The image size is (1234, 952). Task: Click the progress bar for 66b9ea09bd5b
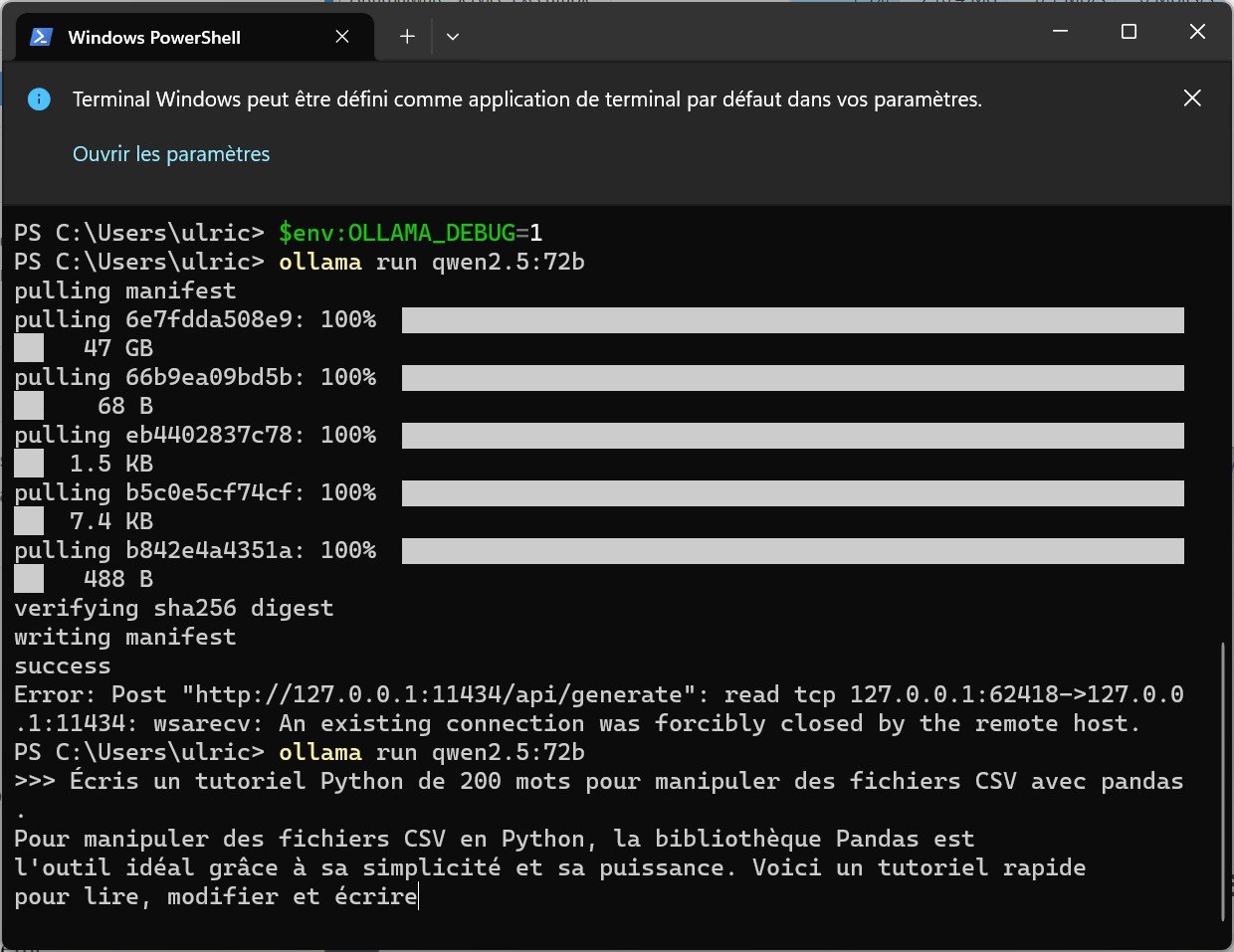click(793, 377)
